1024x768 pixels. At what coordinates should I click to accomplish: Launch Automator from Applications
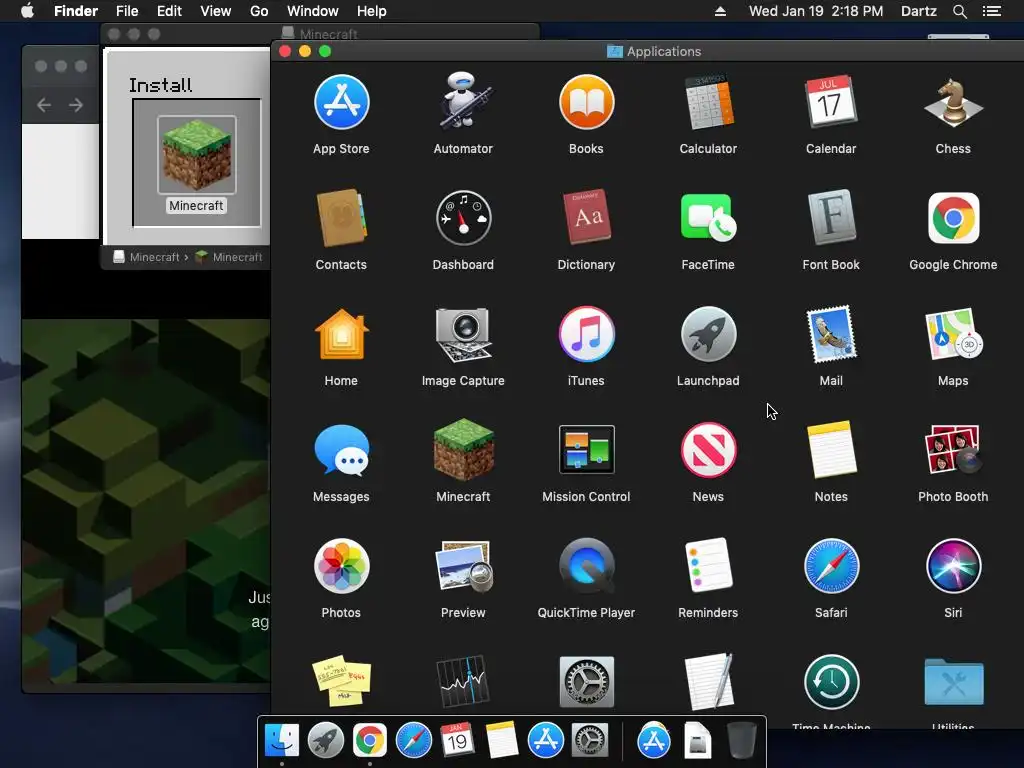pyautogui.click(x=463, y=101)
